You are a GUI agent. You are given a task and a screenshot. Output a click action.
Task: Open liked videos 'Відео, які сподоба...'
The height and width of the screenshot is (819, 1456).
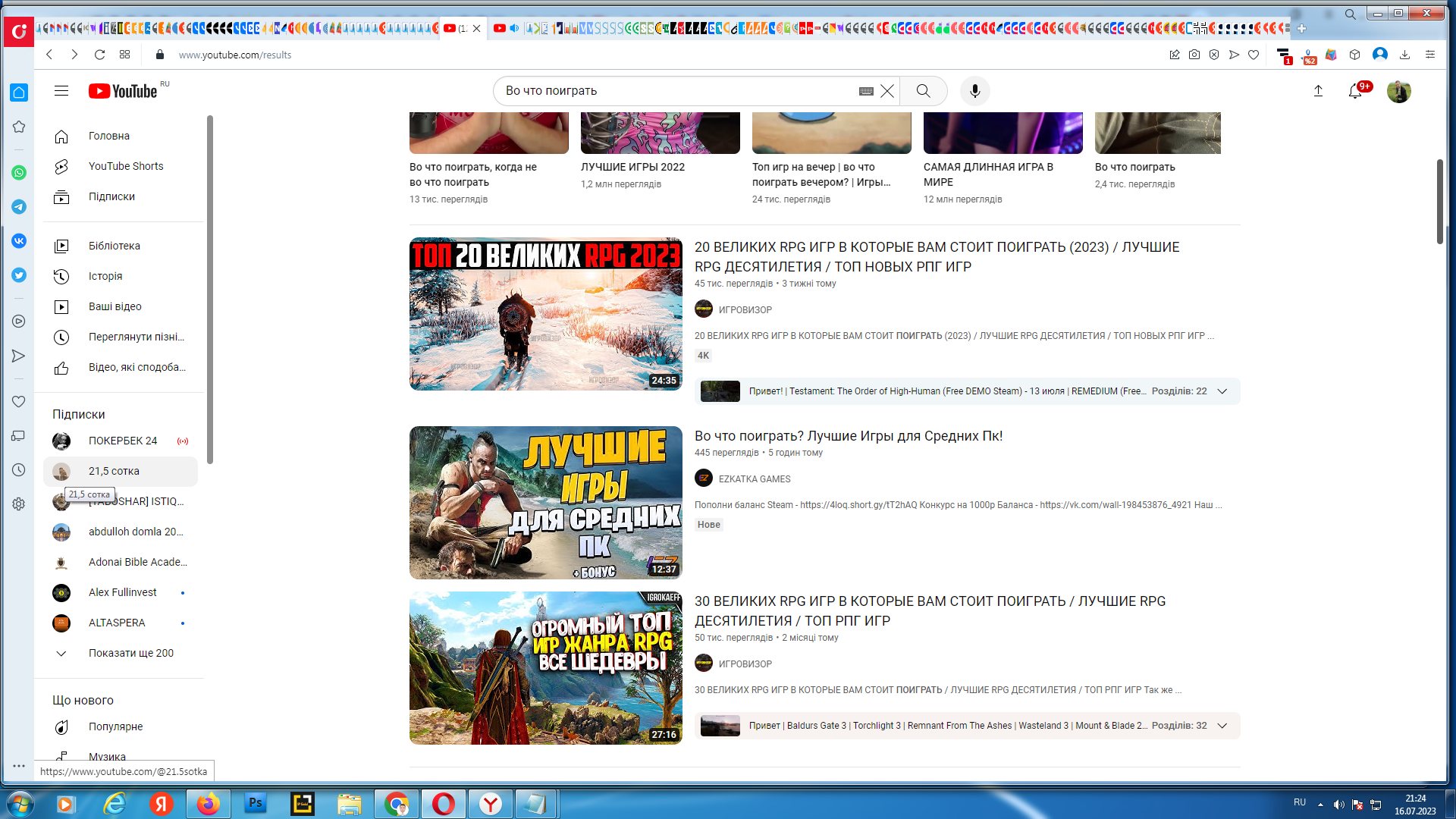tap(121, 367)
